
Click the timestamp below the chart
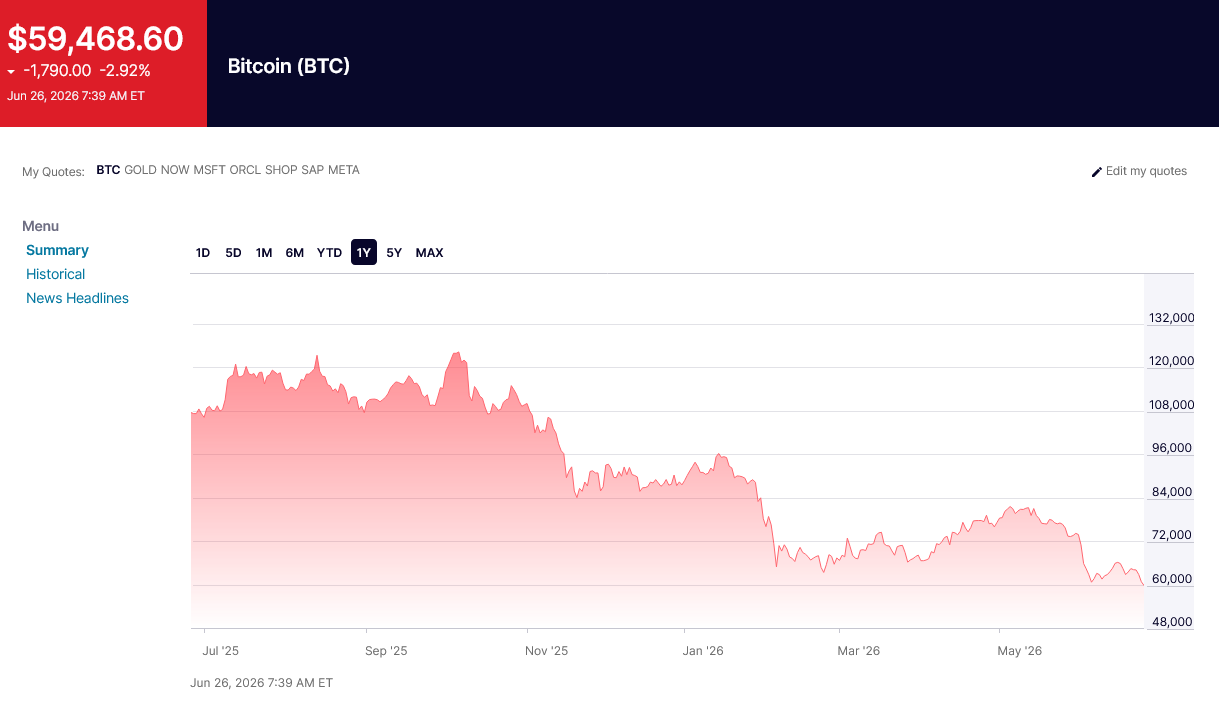(261, 683)
